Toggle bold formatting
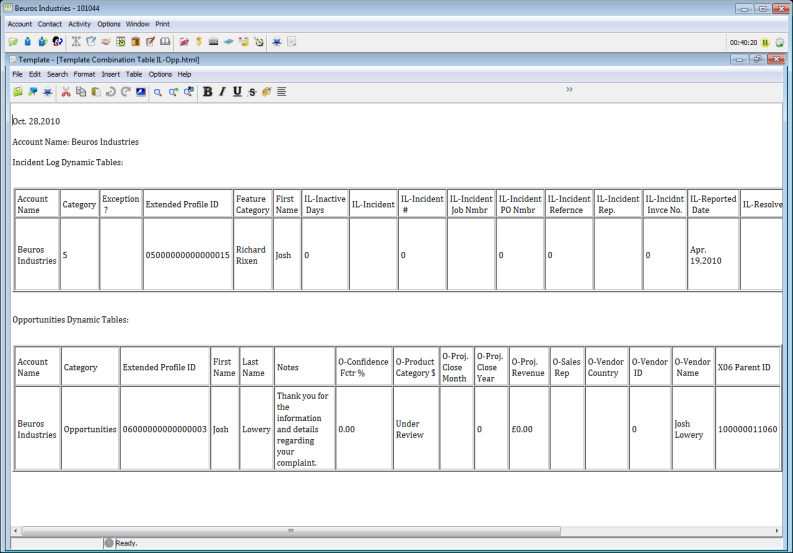793x553 pixels. coord(207,92)
